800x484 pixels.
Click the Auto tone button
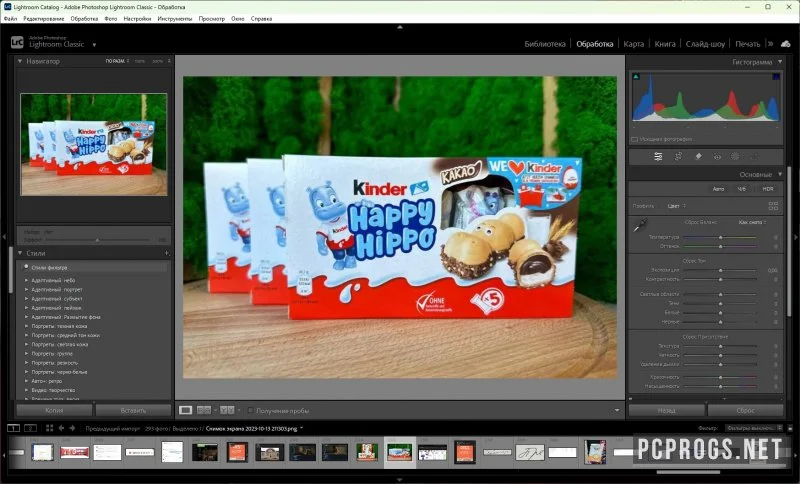[718, 189]
